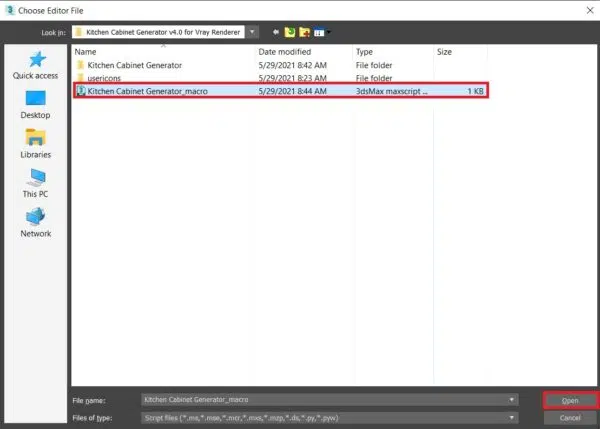This screenshot has width=600, height=429.
Task: Click the Kitchen Cabinet Generator_macro script icon
Action: 81,91
